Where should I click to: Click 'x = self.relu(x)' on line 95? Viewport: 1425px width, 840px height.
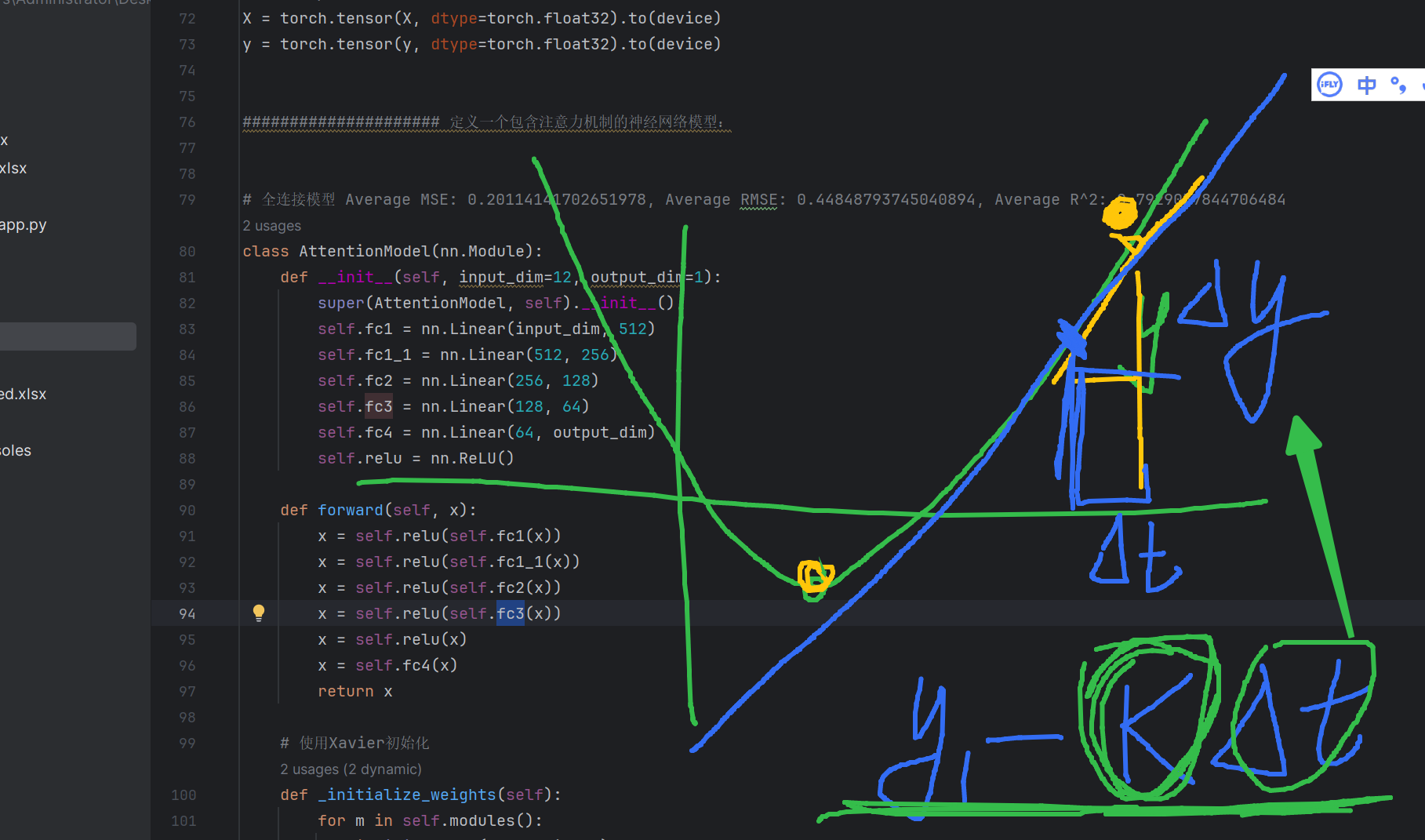(x=392, y=639)
